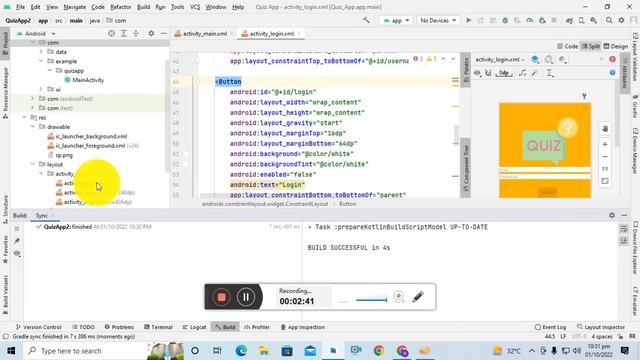Click Windows Start button
640x360 pixels.
[11, 351]
